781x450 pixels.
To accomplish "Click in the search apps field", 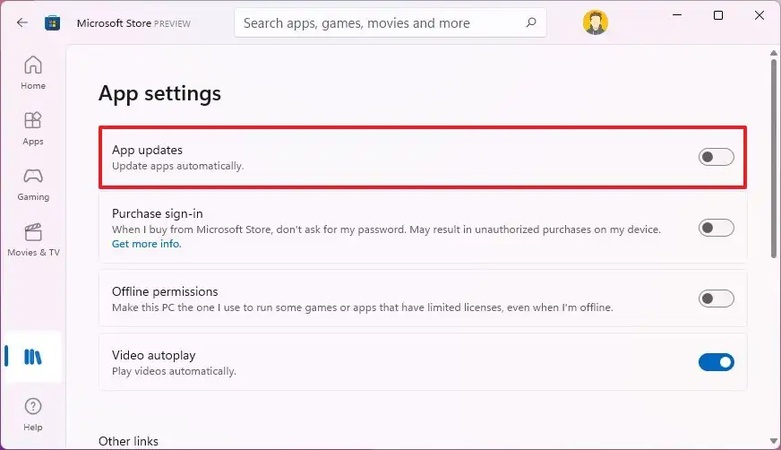I will click(380, 22).
